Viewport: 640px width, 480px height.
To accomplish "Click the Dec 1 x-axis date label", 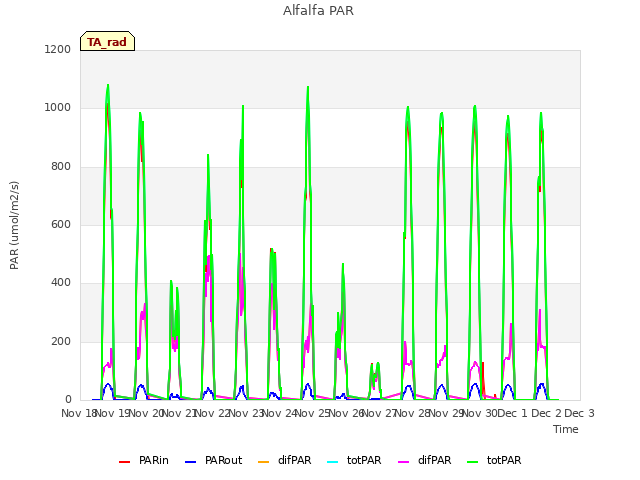I will [x=513, y=413].
